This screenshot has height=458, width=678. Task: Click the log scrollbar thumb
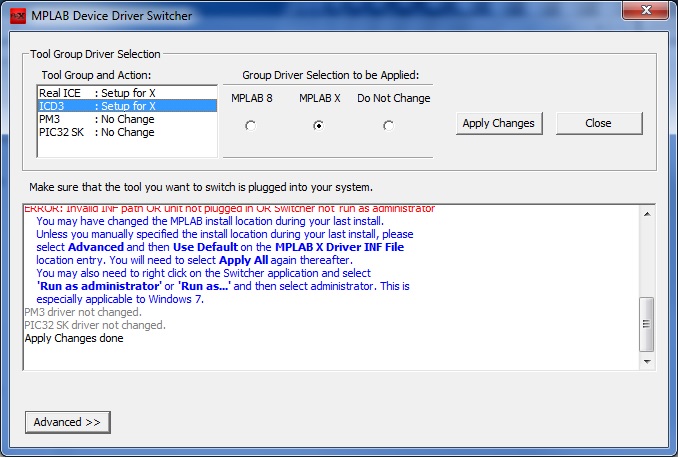(647, 324)
